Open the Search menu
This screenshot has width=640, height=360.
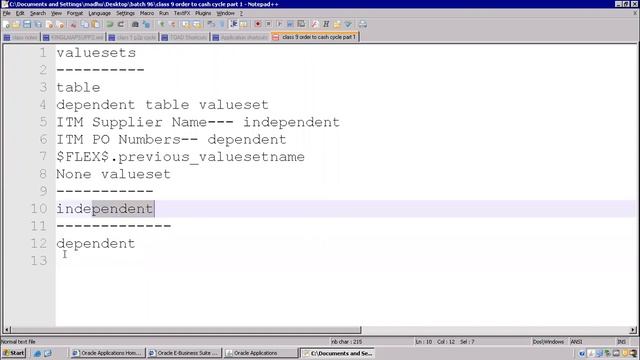click(38, 13)
